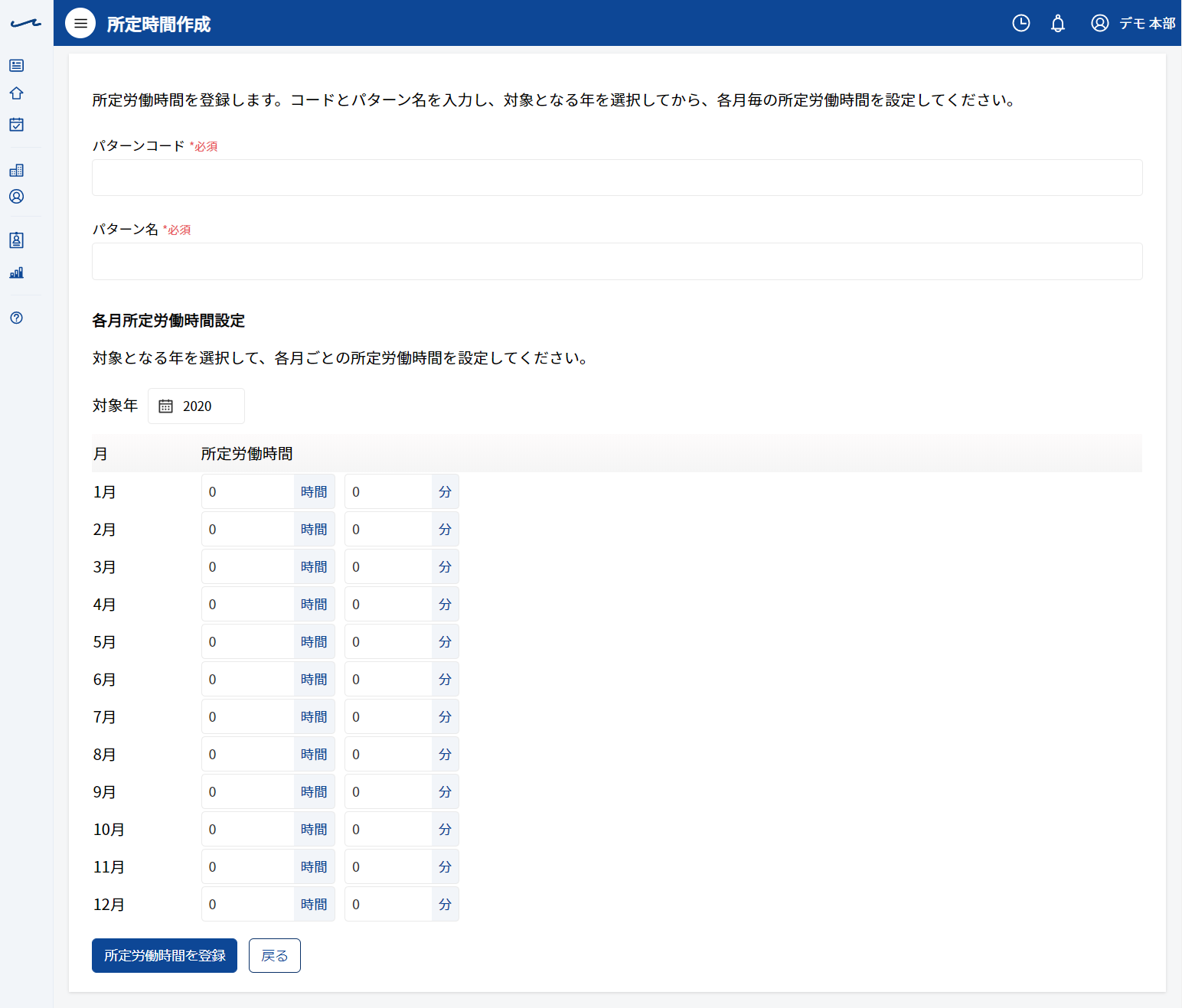Click the 2月 minutes input field
Viewport: 1182px width, 1008px height.
click(388, 529)
